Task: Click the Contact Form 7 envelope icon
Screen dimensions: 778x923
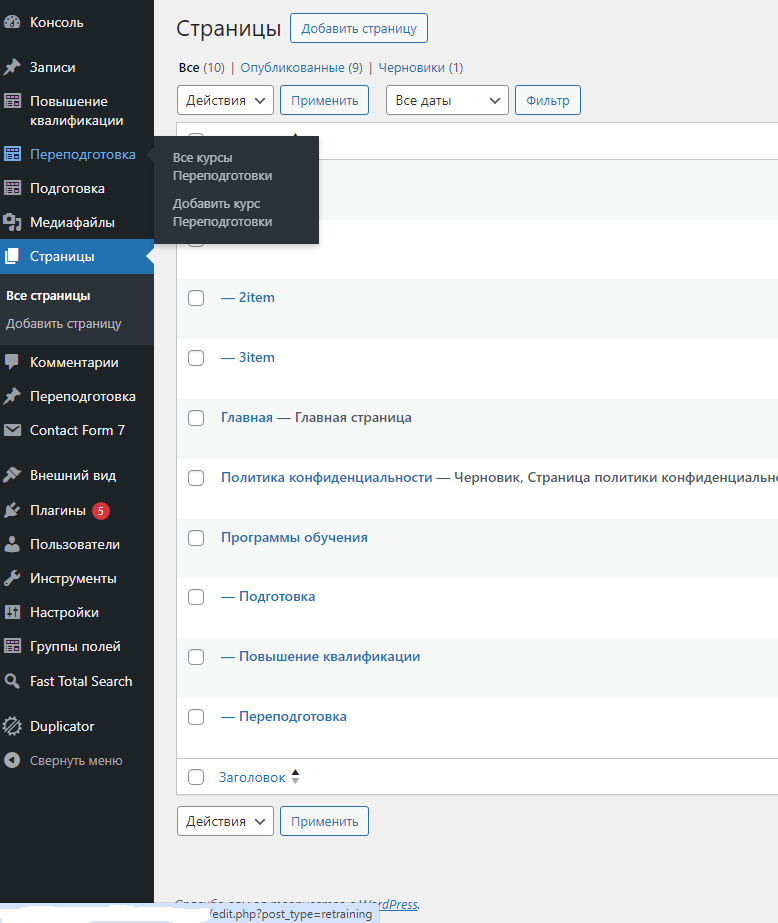Action: click(12, 430)
